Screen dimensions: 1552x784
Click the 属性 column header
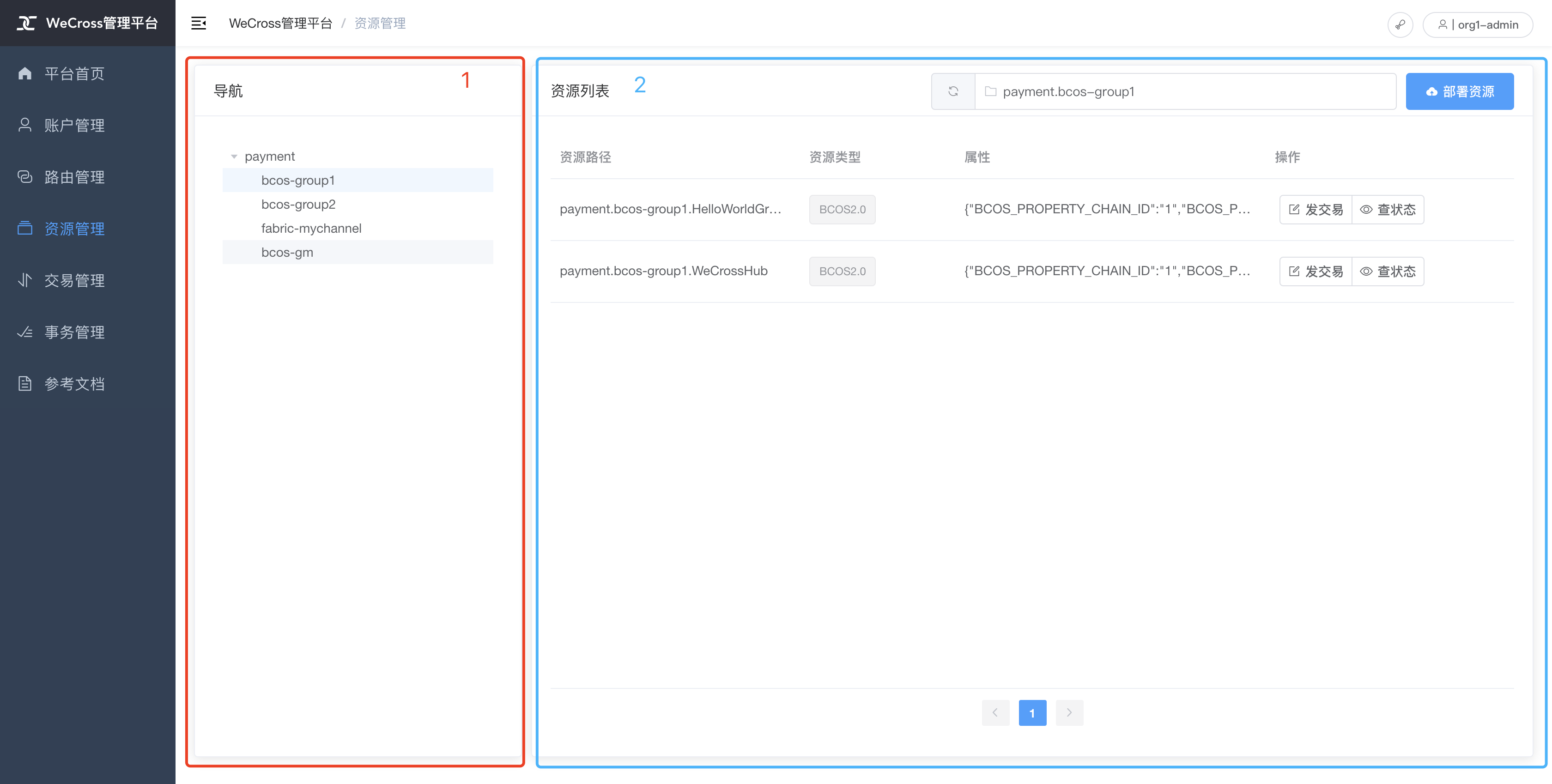pyautogui.click(x=977, y=157)
